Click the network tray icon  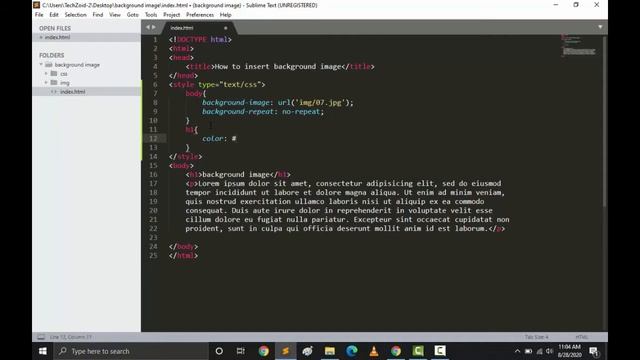(540, 351)
